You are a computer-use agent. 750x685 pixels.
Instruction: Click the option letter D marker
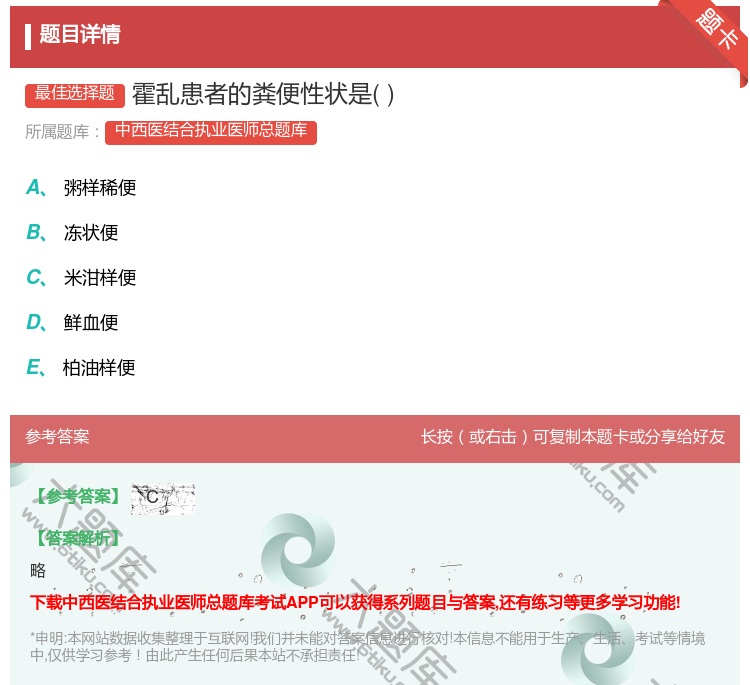[x=35, y=322]
